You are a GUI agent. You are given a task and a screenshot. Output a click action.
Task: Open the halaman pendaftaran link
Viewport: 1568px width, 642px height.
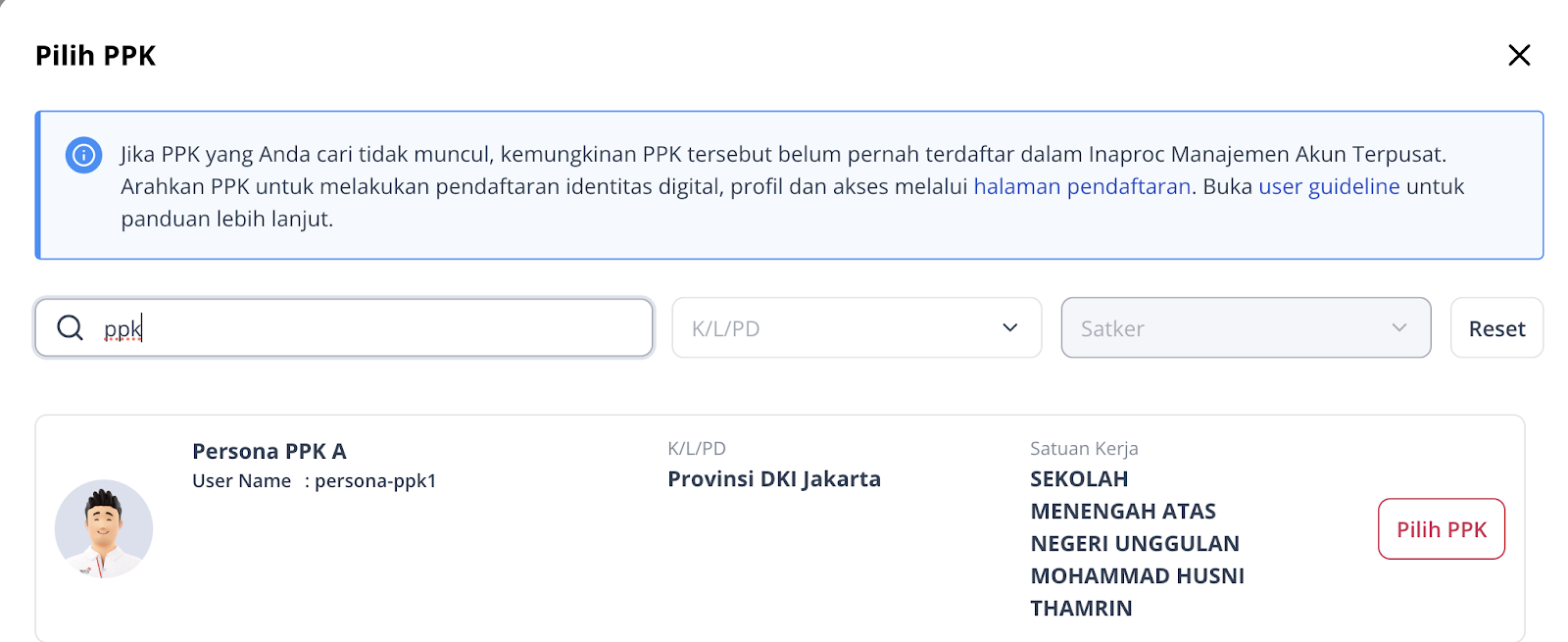1082,186
